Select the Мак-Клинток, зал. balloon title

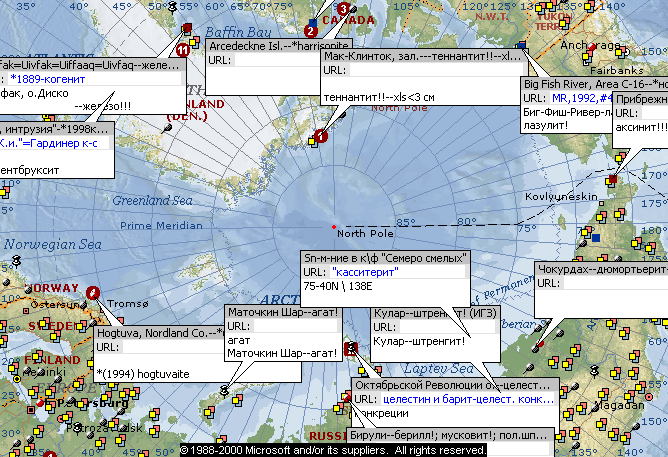click(423, 56)
